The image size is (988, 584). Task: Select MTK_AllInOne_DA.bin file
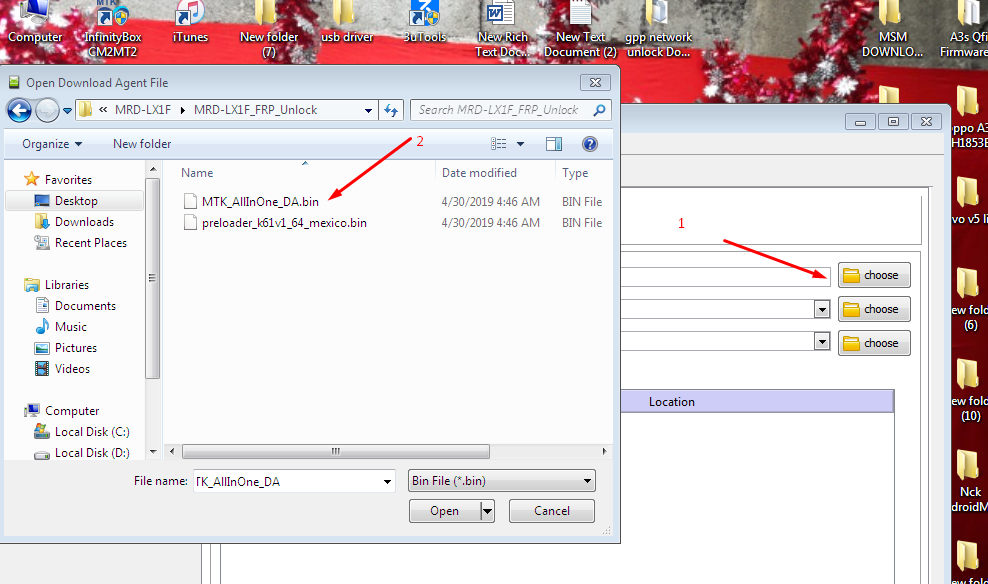coord(260,202)
